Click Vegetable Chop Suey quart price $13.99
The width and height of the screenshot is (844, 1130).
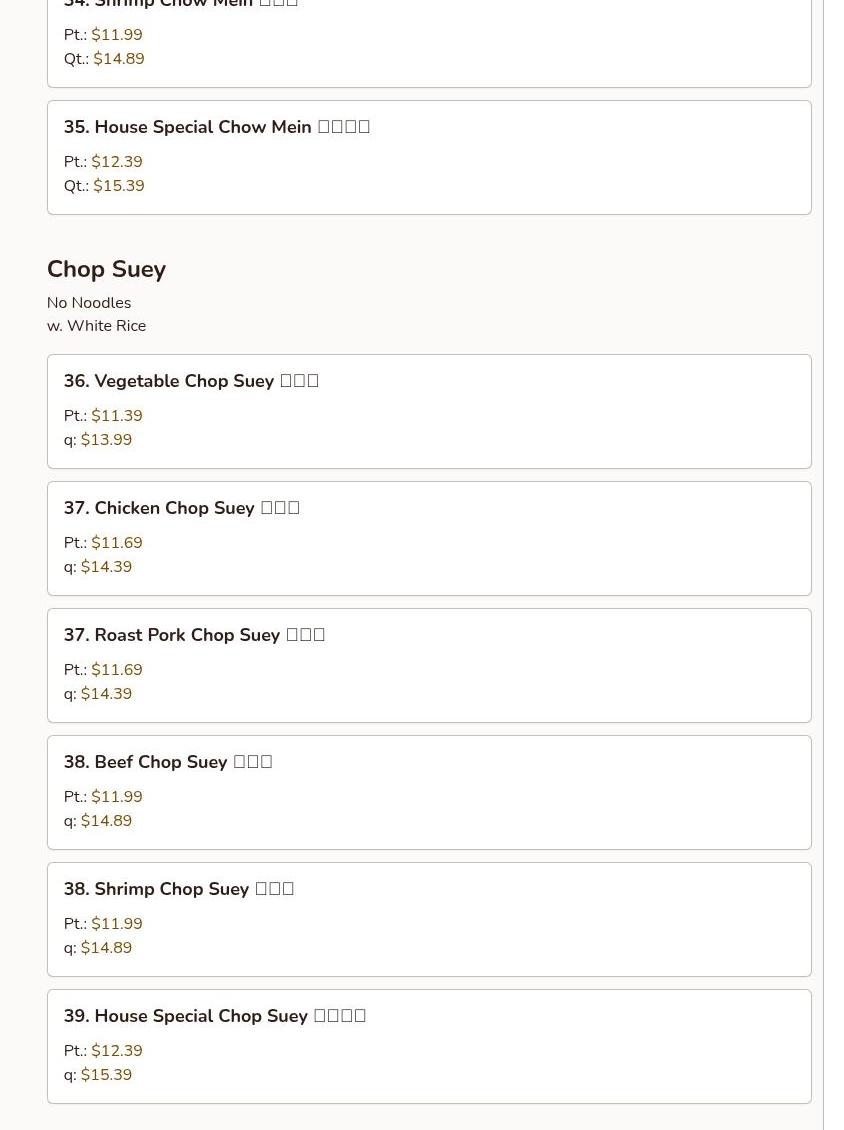(106, 440)
